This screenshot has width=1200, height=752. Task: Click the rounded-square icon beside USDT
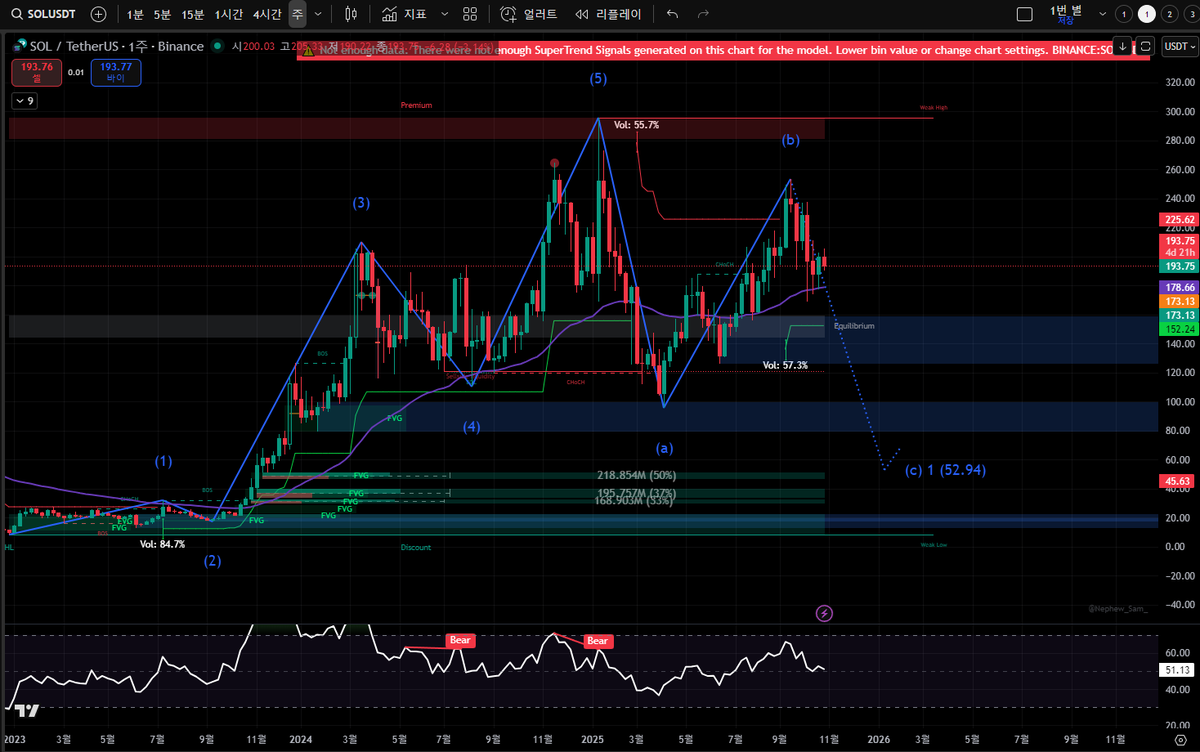[x=1146, y=47]
